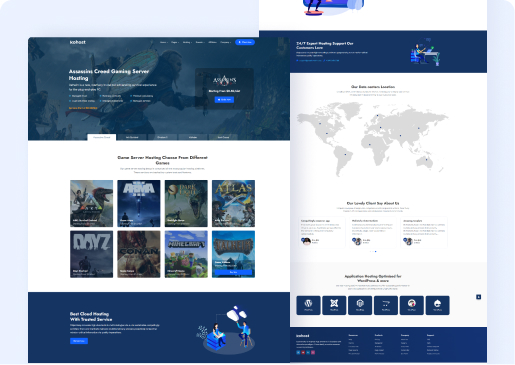Open the OpenCart shopping cart tile
The width and height of the screenshot is (515, 365).
[386, 305]
